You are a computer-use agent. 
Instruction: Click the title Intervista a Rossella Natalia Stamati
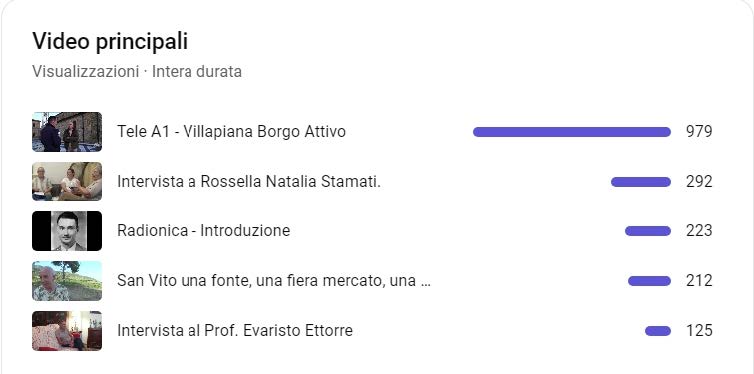click(x=249, y=182)
